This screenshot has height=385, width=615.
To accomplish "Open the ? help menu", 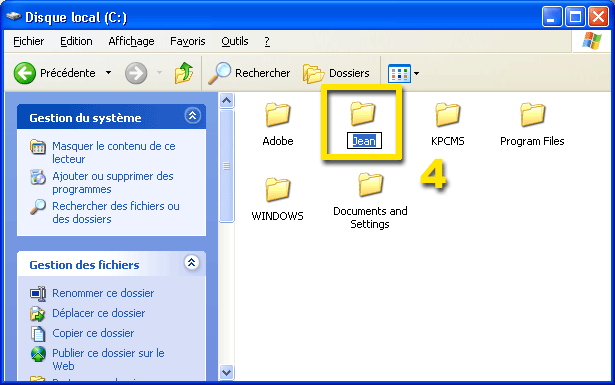I will pos(267,41).
